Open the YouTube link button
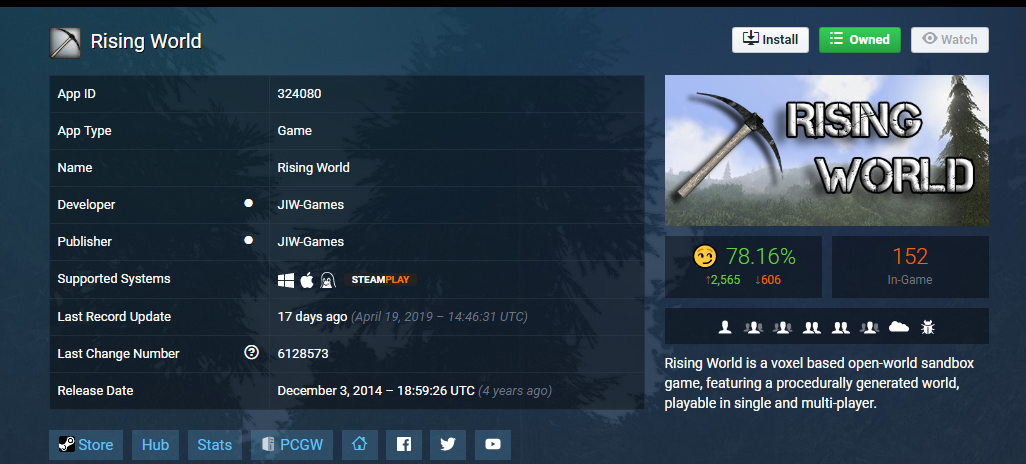This screenshot has width=1026, height=464. coord(492,445)
